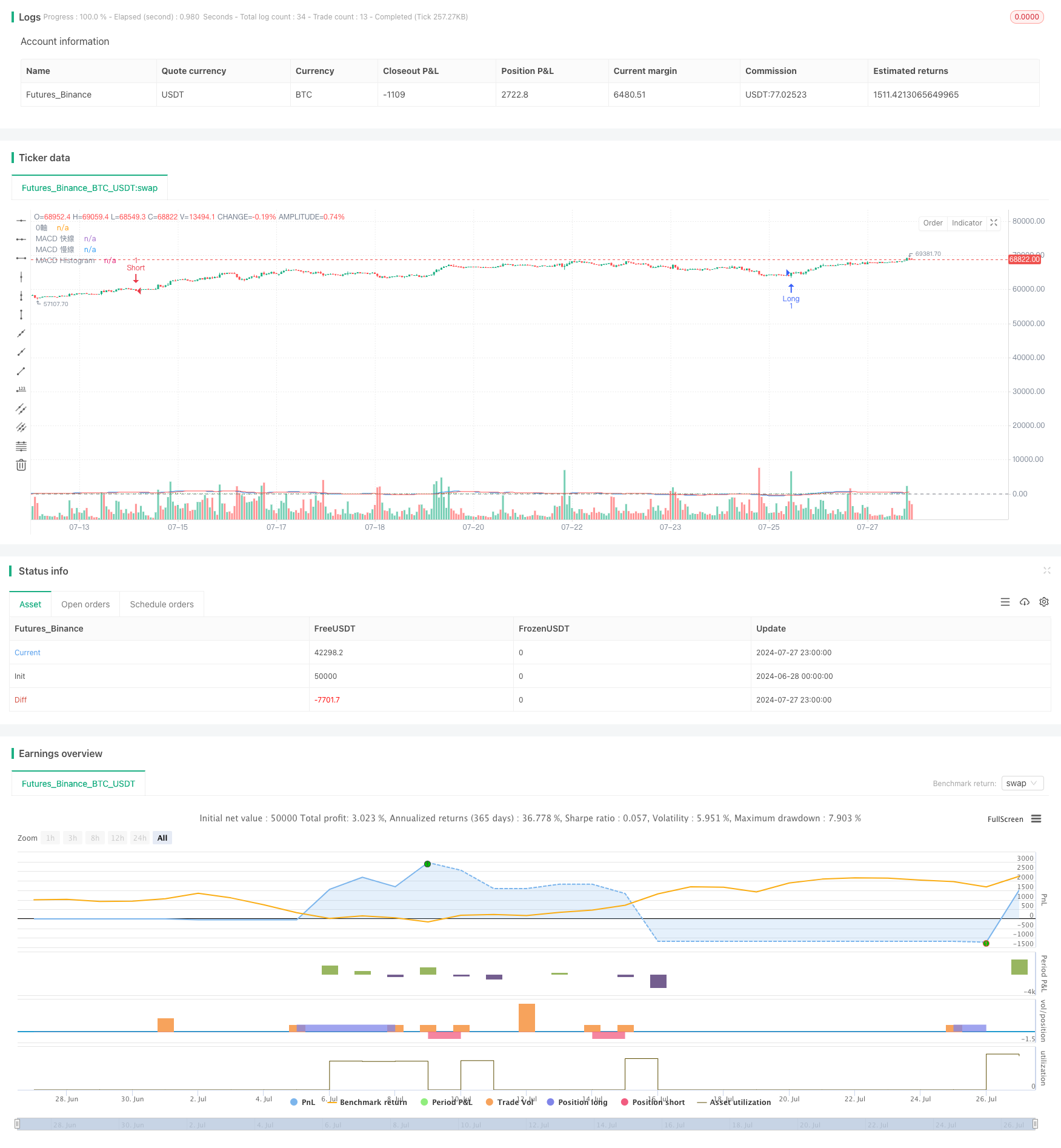Click the Indicator button on chart
Image resolution: width=1061 pixels, height=1148 pixels.
click(967, 223)
